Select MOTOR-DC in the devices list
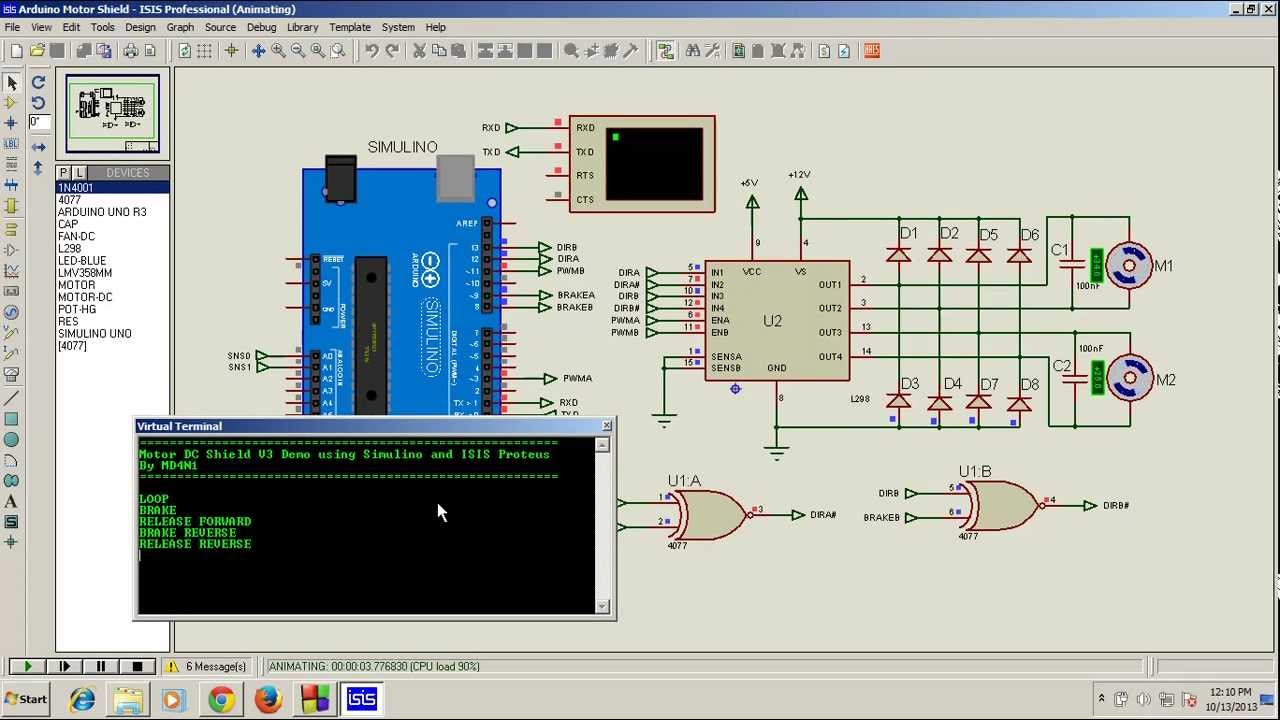This screenshot has width=1280, height=720. tap(112, 297)
